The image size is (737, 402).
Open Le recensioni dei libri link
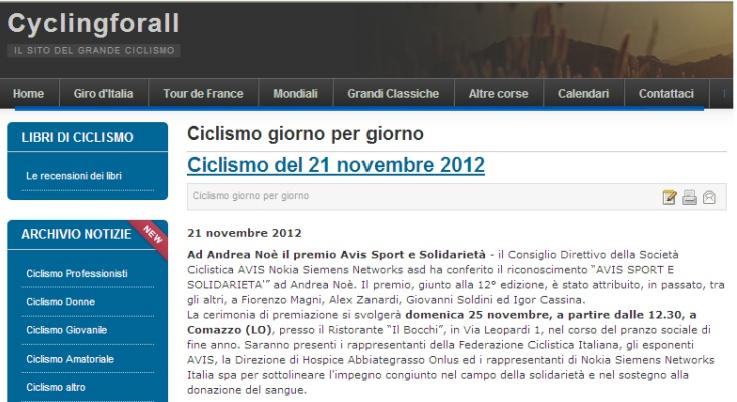(74, 176)
